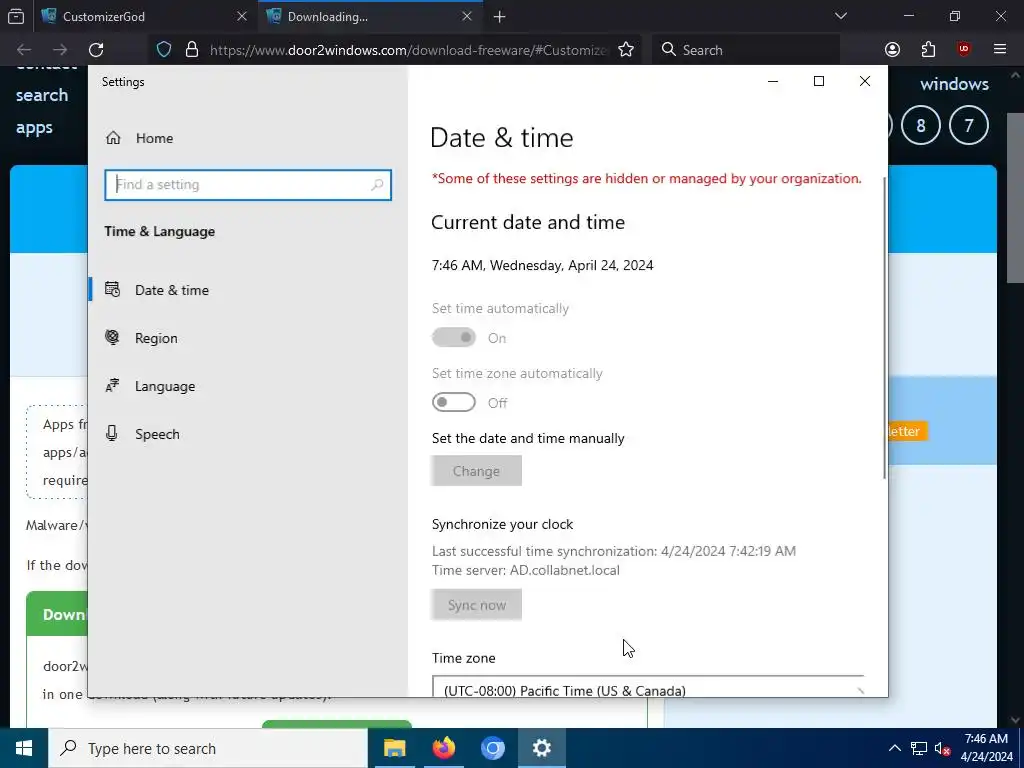Image resolution: width=1024 pixels, height=768 pixels.
Task: Open the Firefox account icon
Action: [892, 50]
